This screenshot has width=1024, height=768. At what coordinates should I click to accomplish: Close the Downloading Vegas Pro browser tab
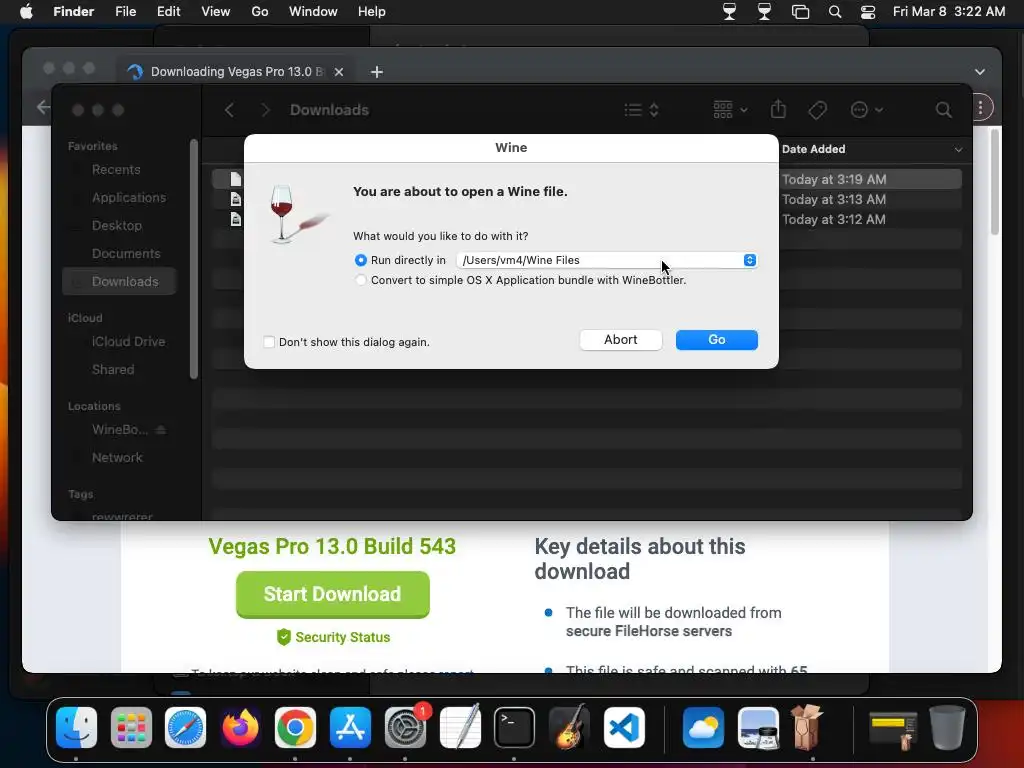(339, 72)
